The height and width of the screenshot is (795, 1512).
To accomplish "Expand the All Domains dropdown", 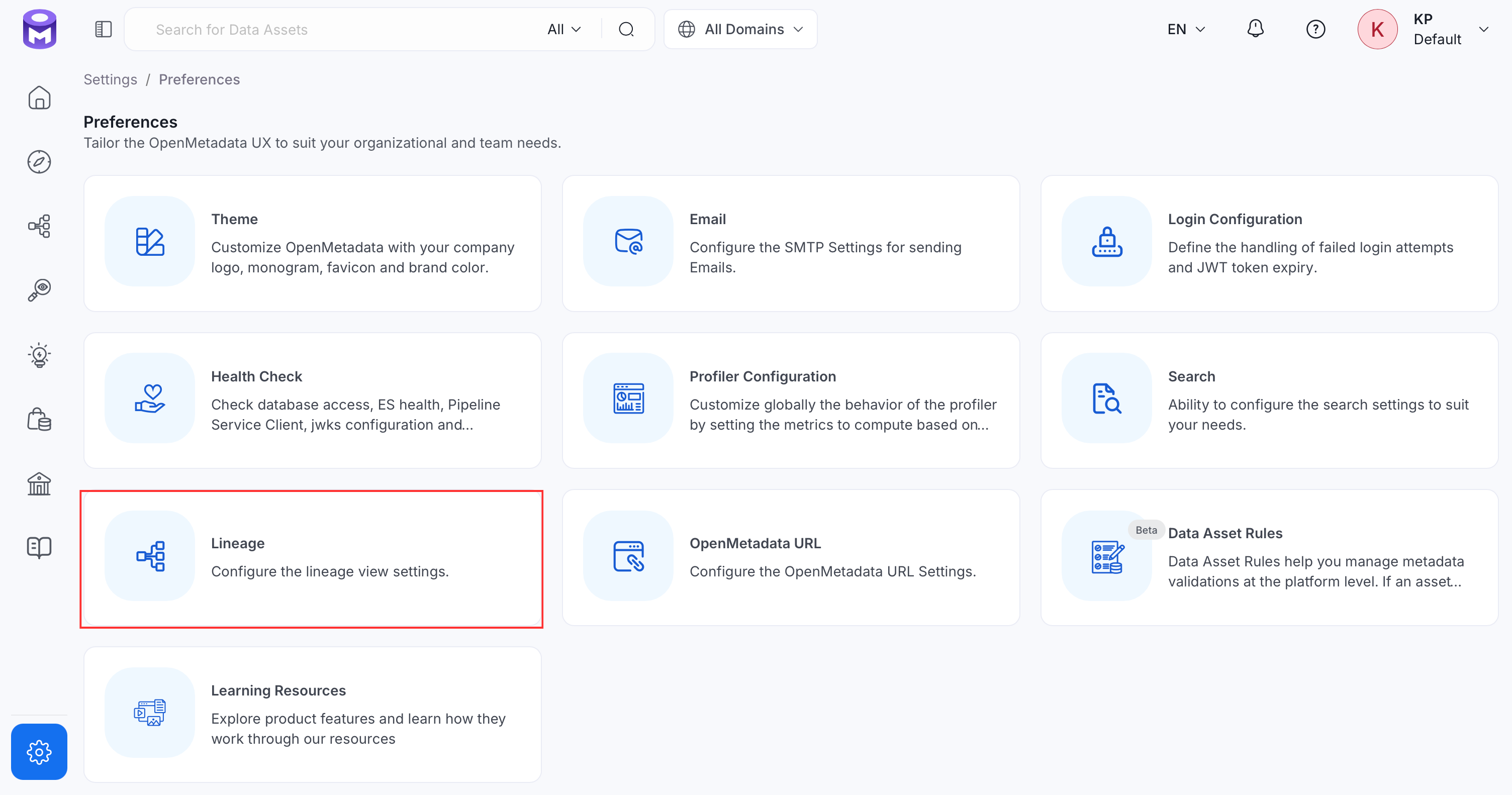I will pyautogui.click(x=740, y=29).
